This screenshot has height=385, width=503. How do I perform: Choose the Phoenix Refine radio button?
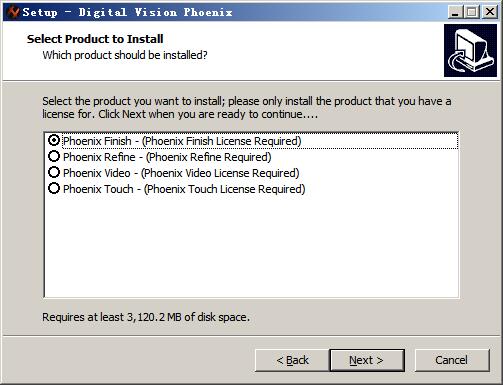[x=54, y=156]
